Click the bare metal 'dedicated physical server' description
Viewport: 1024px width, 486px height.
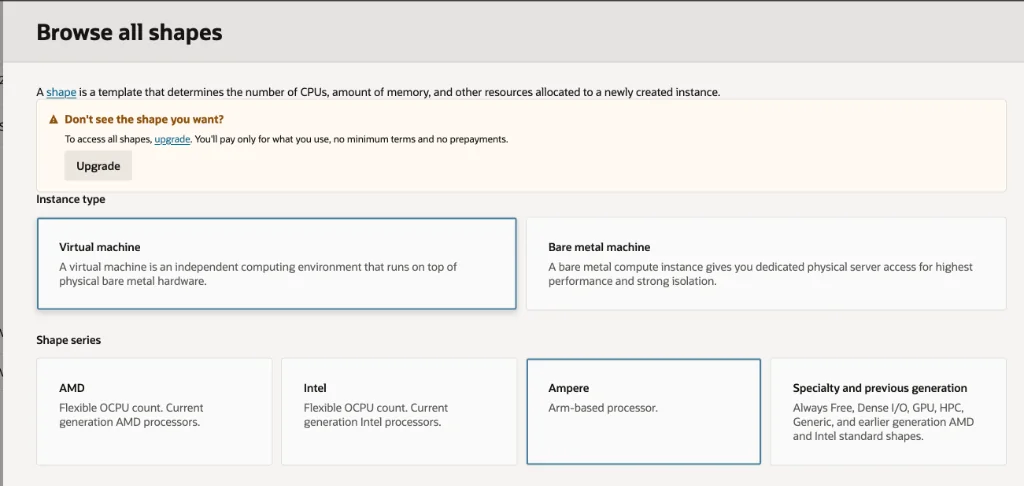point(760,274)
